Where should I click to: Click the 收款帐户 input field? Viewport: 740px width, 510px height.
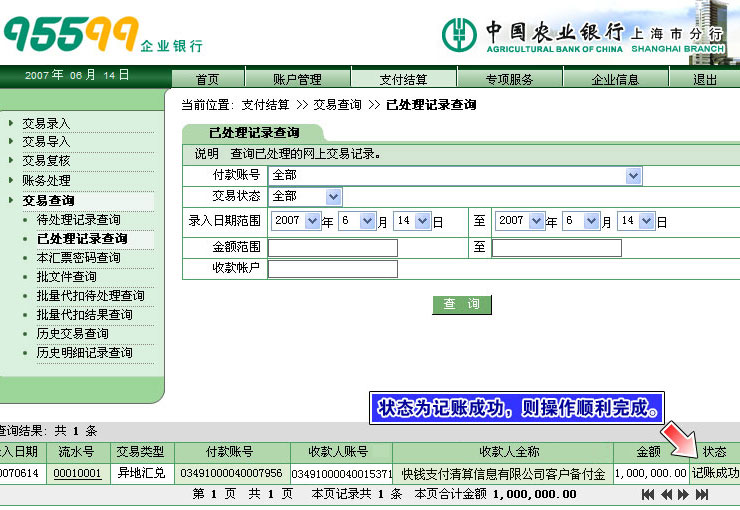[x=333, y=269]
